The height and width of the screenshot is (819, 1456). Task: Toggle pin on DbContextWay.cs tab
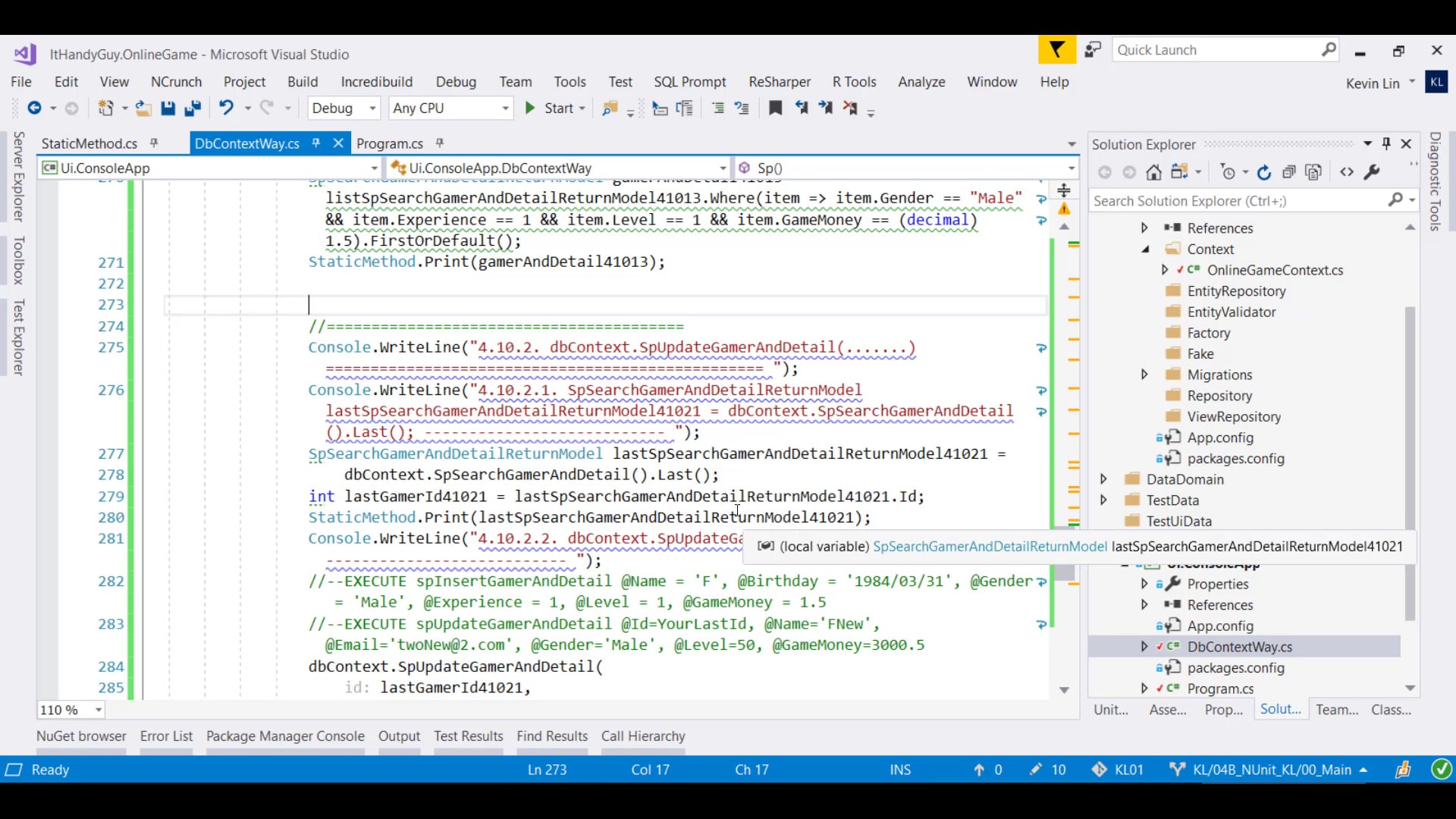pos(316,143)
